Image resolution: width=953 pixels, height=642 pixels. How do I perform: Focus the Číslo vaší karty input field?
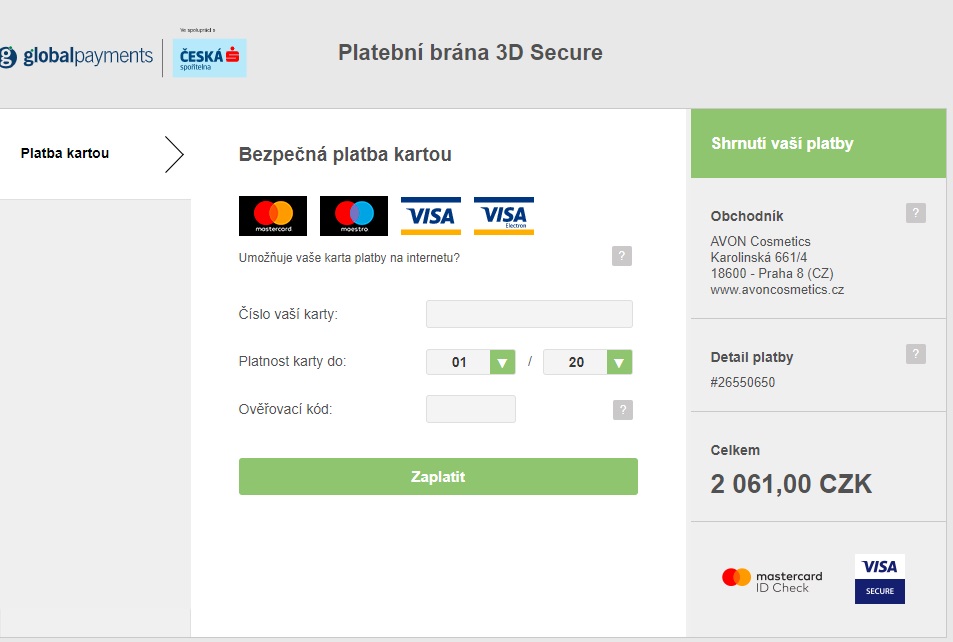pos(529,314)
